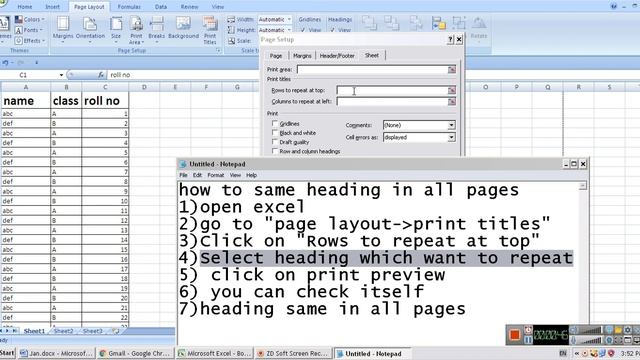The image size is (640, 360).
Task: Switch to the Review ribbon tab
Action: (189, 7)
